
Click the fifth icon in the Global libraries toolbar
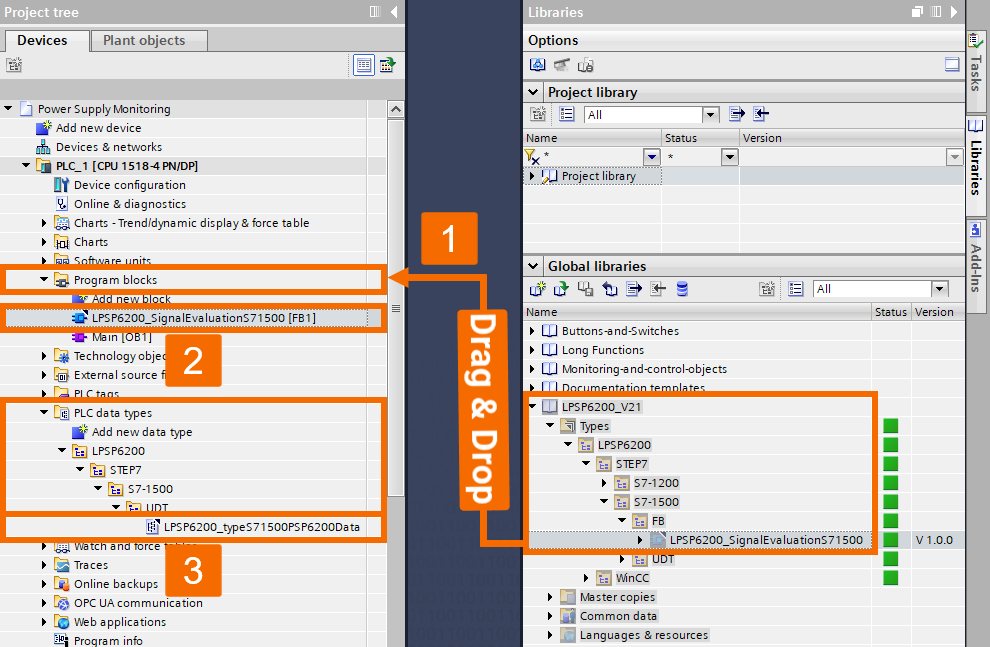pos(633,289)
